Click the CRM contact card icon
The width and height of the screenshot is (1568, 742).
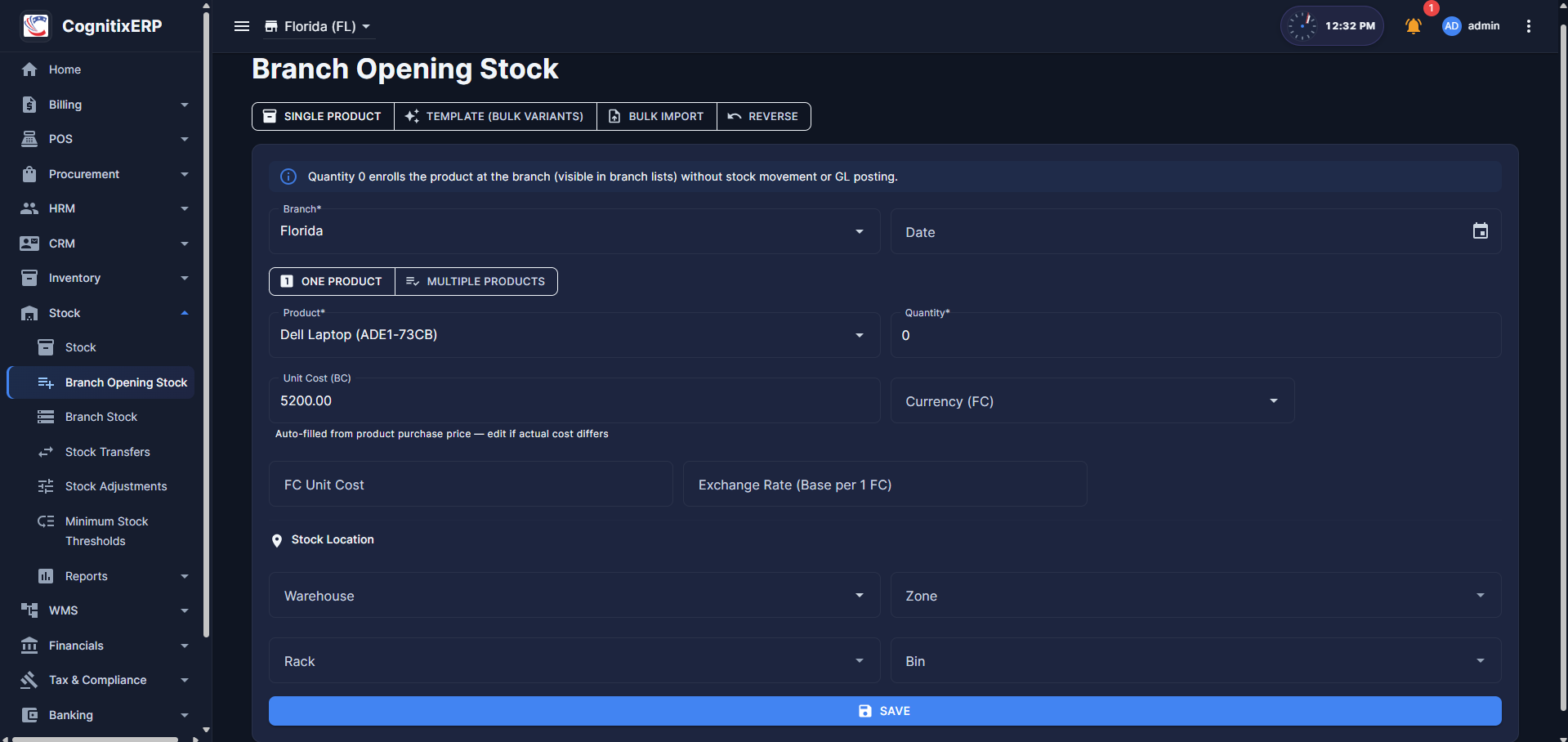(29, 244)
